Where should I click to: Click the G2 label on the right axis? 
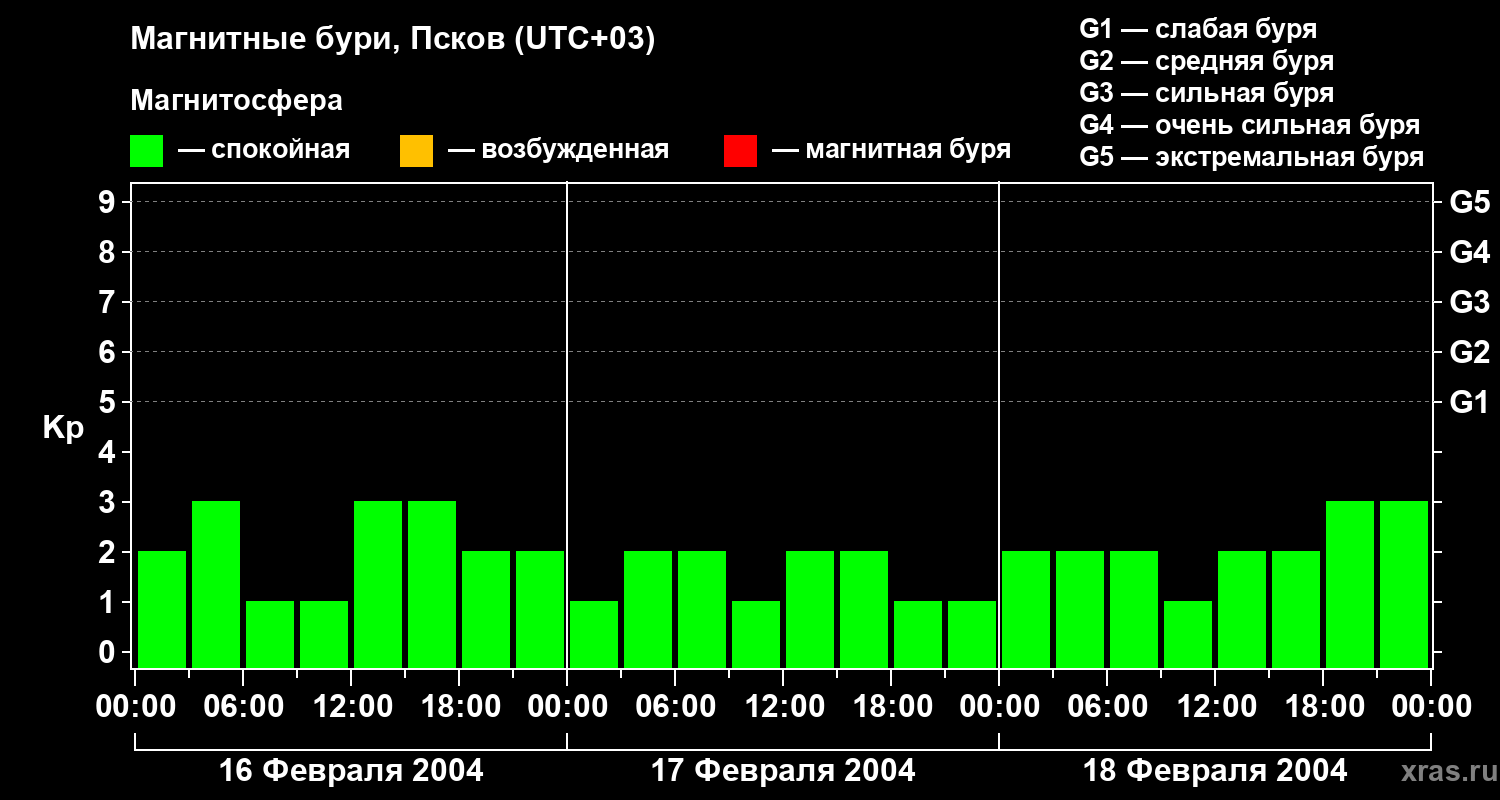point(1469,353)
